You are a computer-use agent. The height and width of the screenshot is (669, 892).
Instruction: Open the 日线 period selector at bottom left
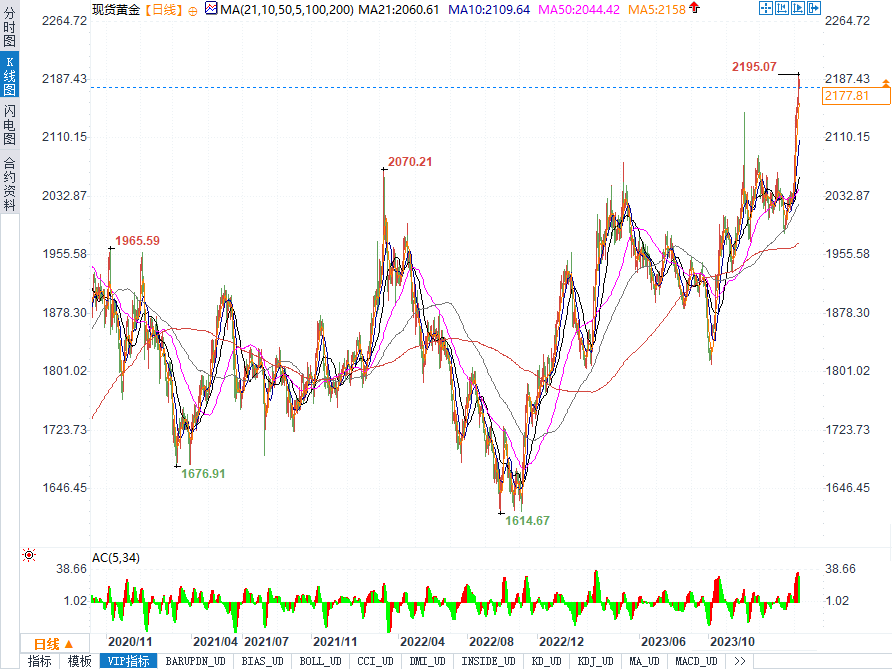(54, 644)
